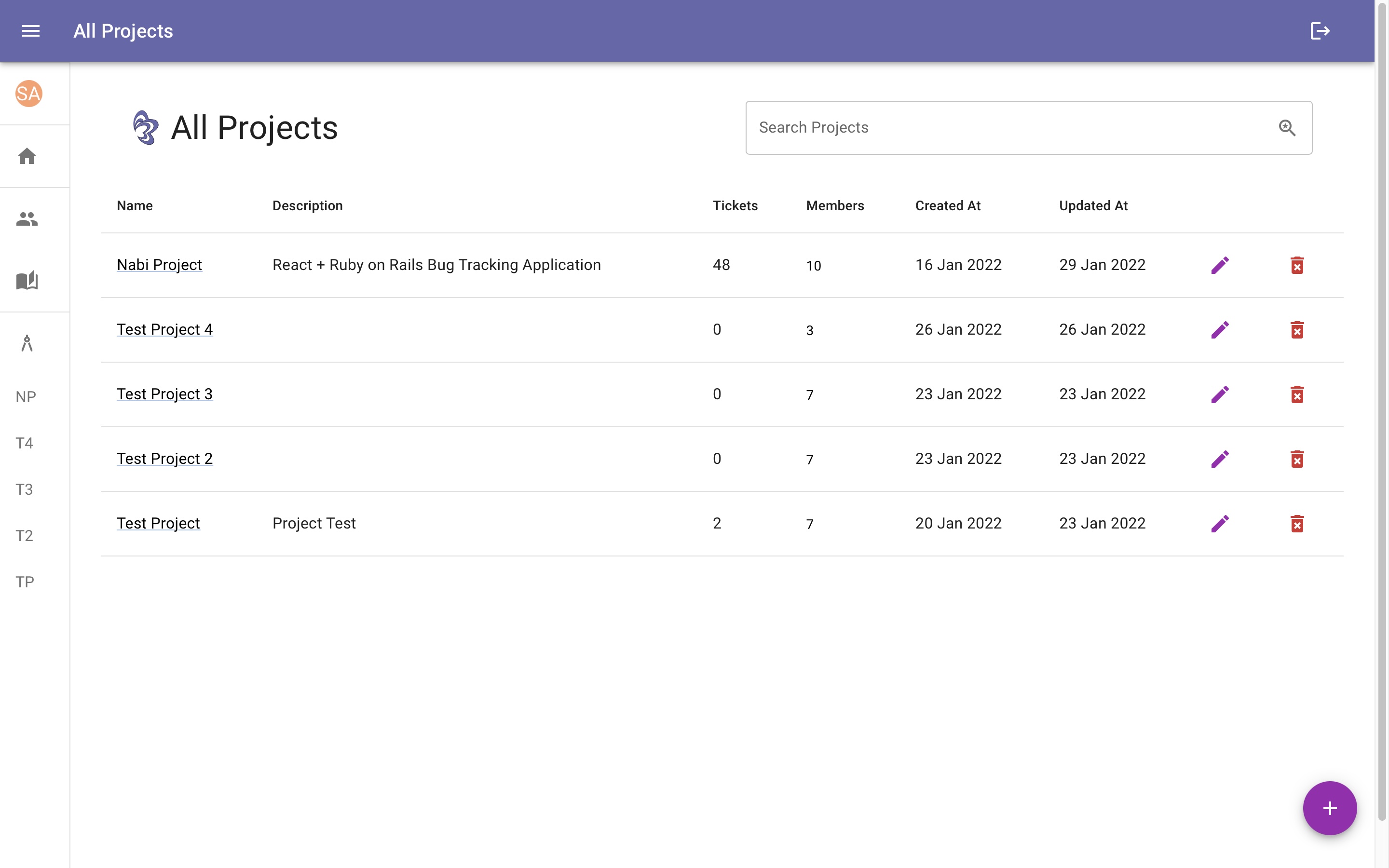Open the Nabi Project link
The width and height of the screenshot is (1389, 868).
pos(159,265)
